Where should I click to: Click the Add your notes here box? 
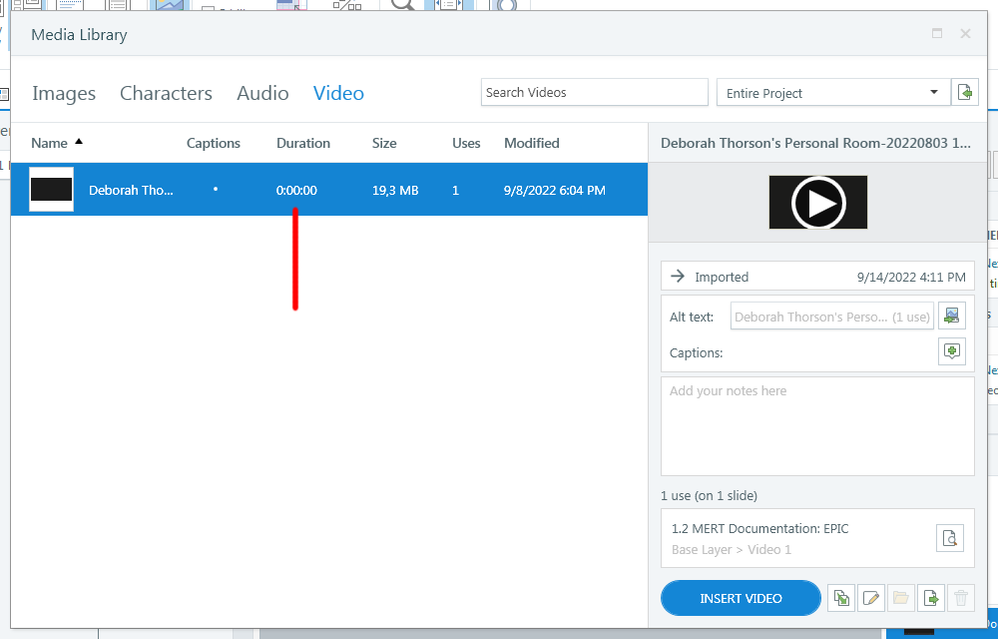pyautogui.click(x=818, y=426)
